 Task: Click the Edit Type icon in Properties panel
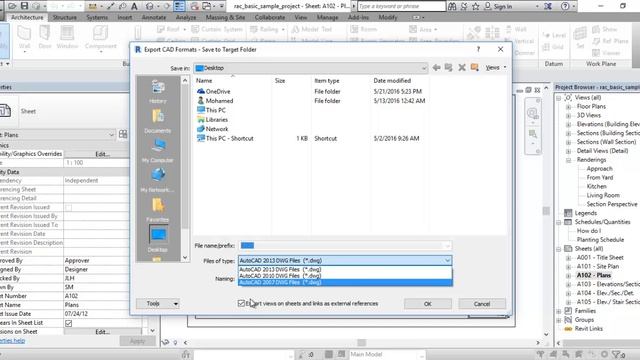123,134
